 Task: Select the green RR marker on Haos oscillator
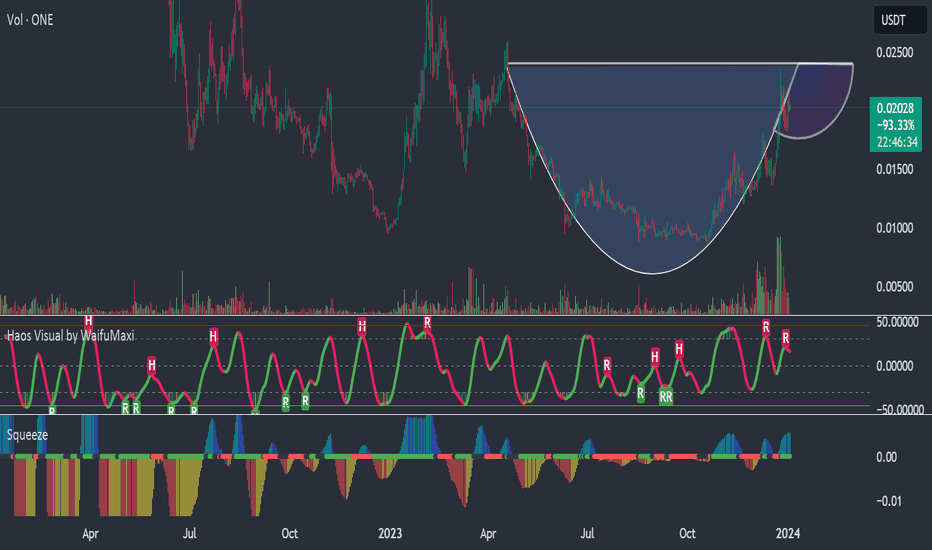tap(666, 396)
